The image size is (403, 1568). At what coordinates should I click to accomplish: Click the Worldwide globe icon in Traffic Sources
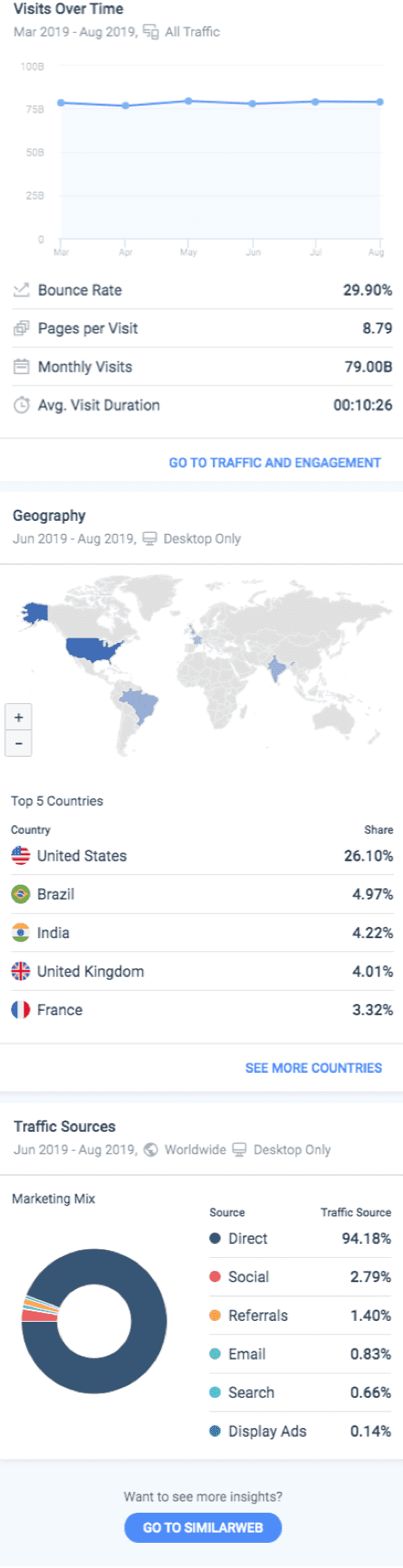pos(150,1150)
